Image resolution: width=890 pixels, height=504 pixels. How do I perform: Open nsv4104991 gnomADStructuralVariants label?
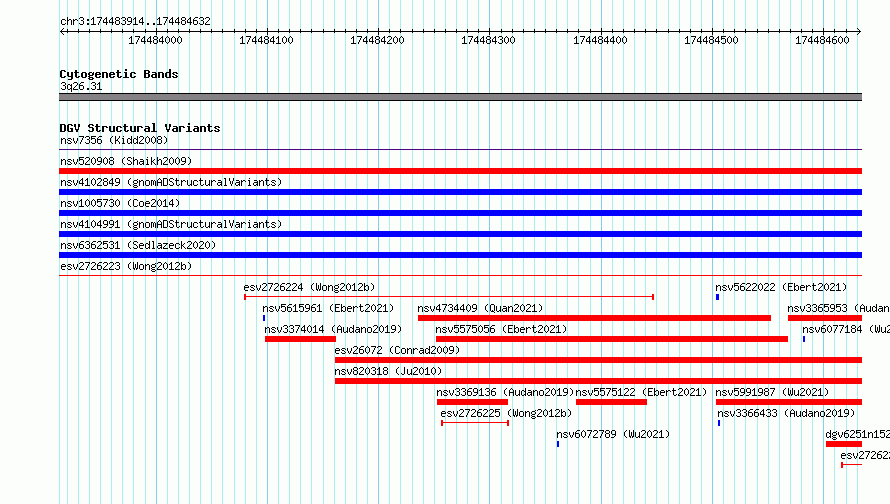171,224
